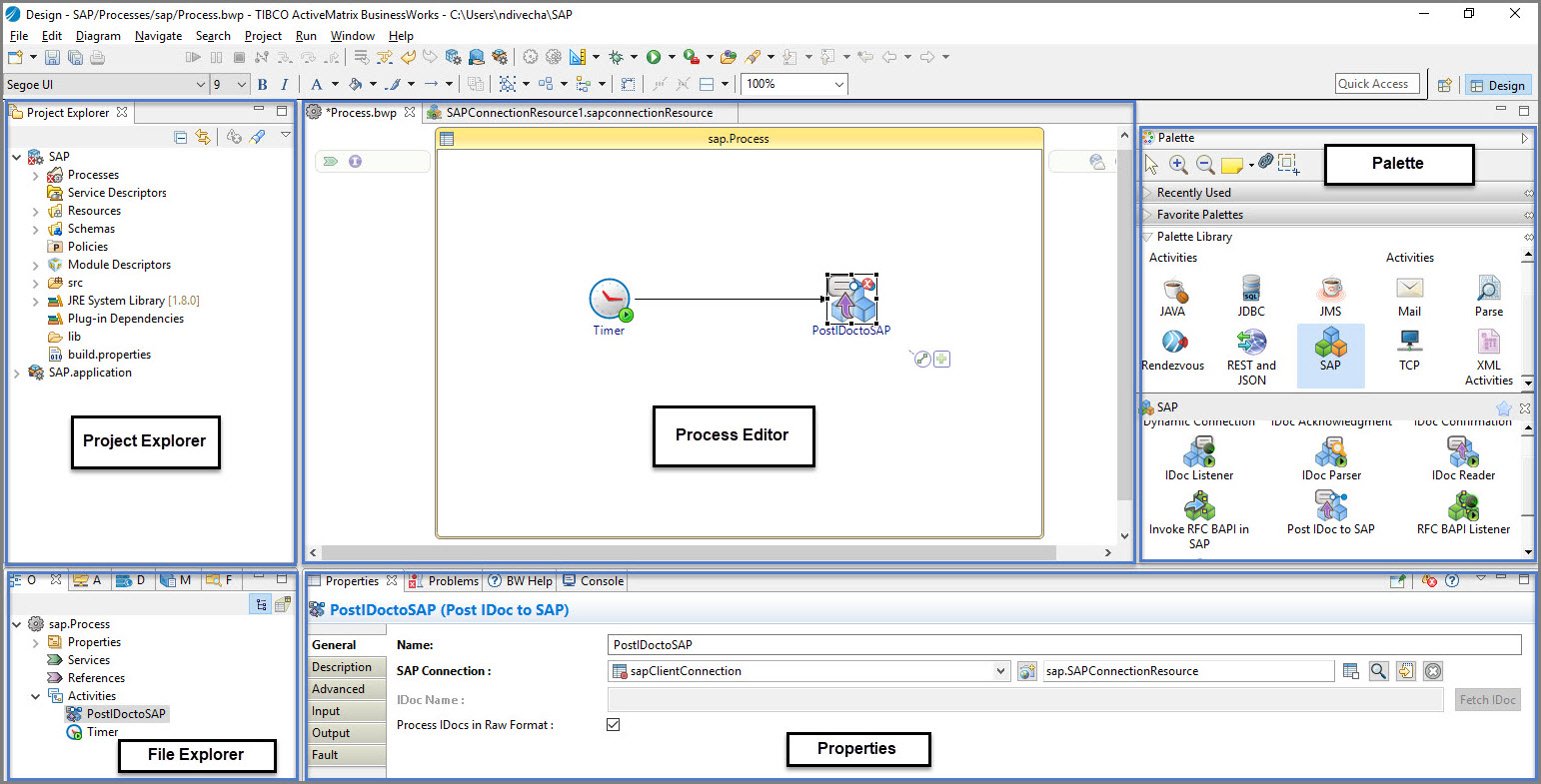1541x784 pixels.
Task: Click the palette Zoom In tool
Action: [x=1178, y=165]
